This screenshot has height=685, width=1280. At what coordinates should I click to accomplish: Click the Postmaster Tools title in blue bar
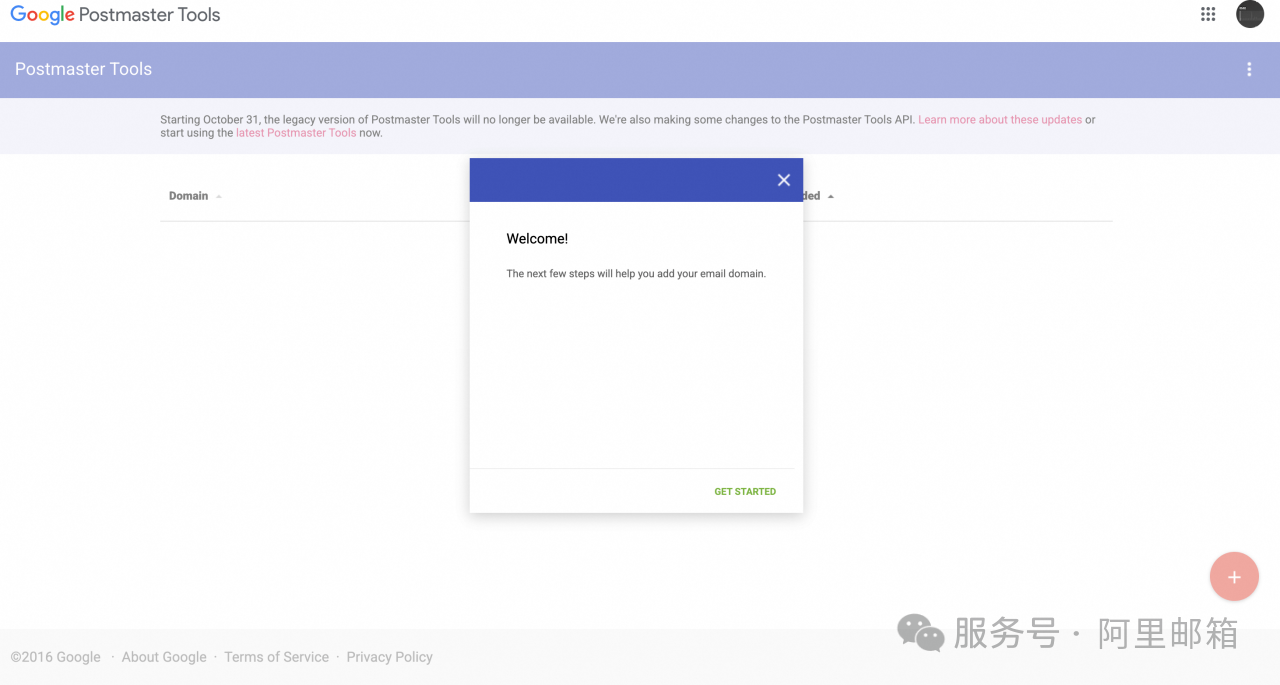(84, 69)
